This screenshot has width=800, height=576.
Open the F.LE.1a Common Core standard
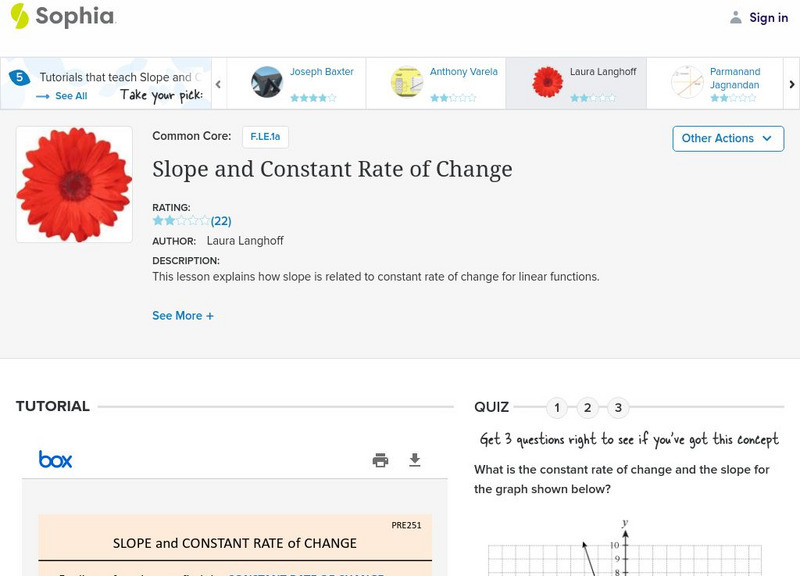(265, 137)
